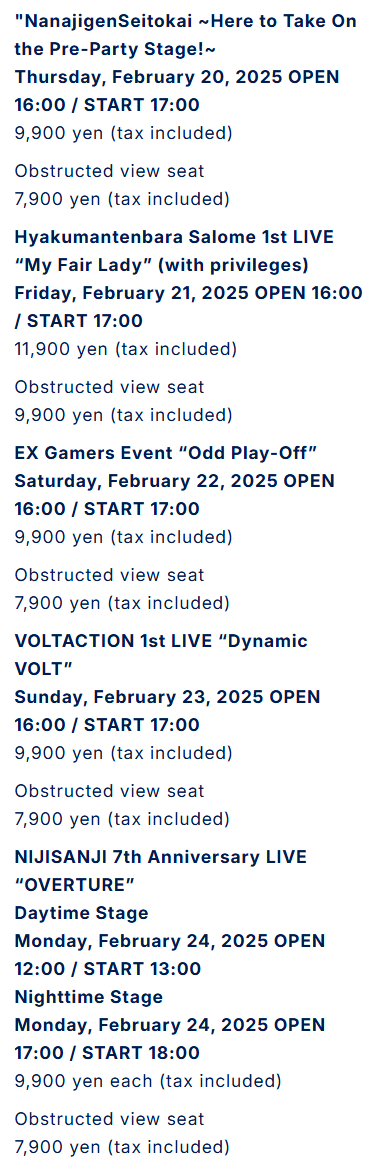Select the OPEN 17:00 / START 18:00 line

(170, 1038)
